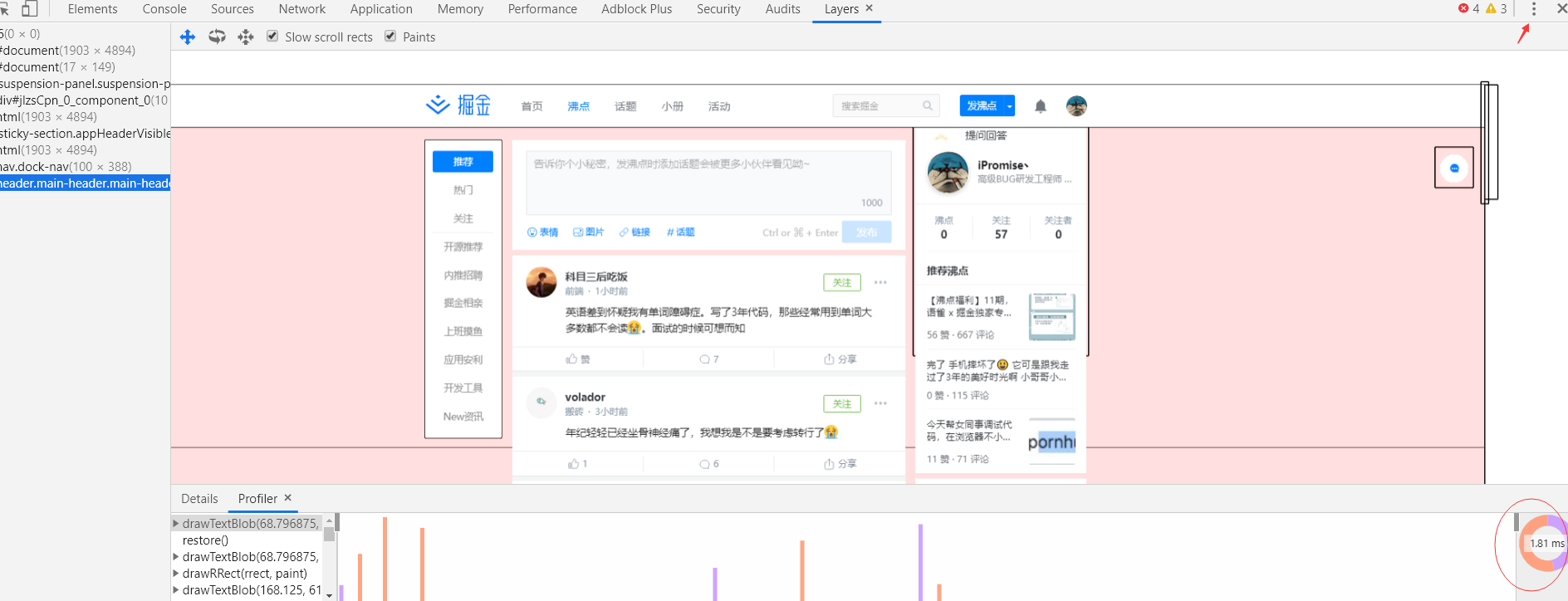Click the user avatar in header
This screenshot has height=601, width=1568.
1076,105
